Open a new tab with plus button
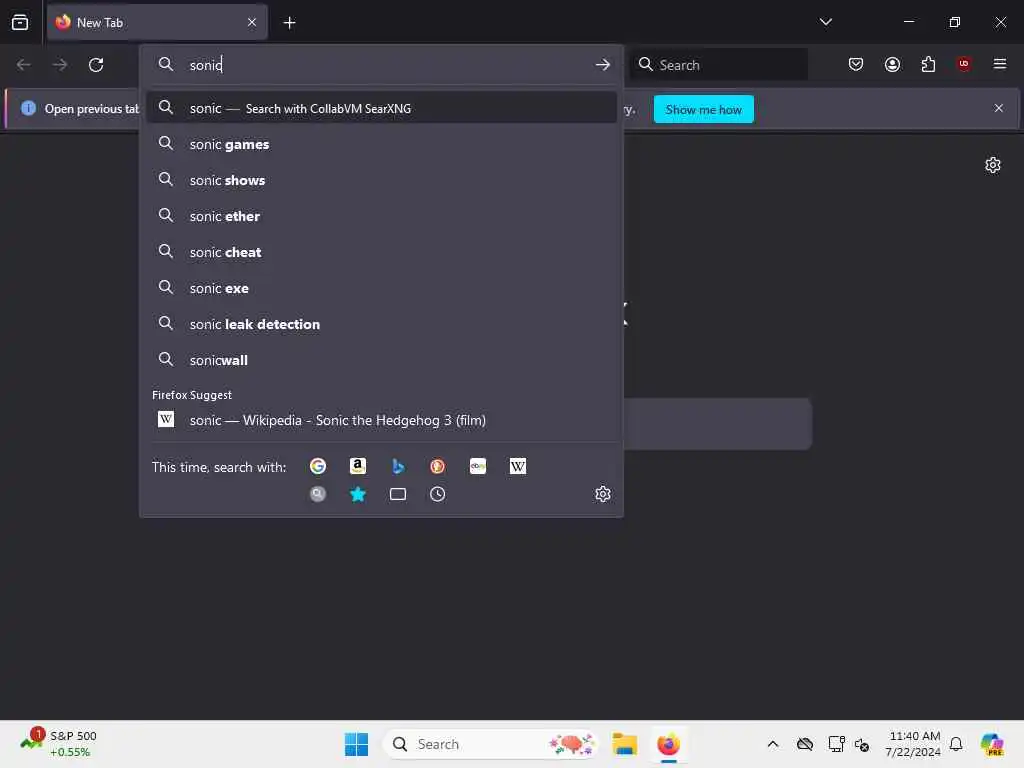Screen dimensions: 1024x768 [289, 23]
